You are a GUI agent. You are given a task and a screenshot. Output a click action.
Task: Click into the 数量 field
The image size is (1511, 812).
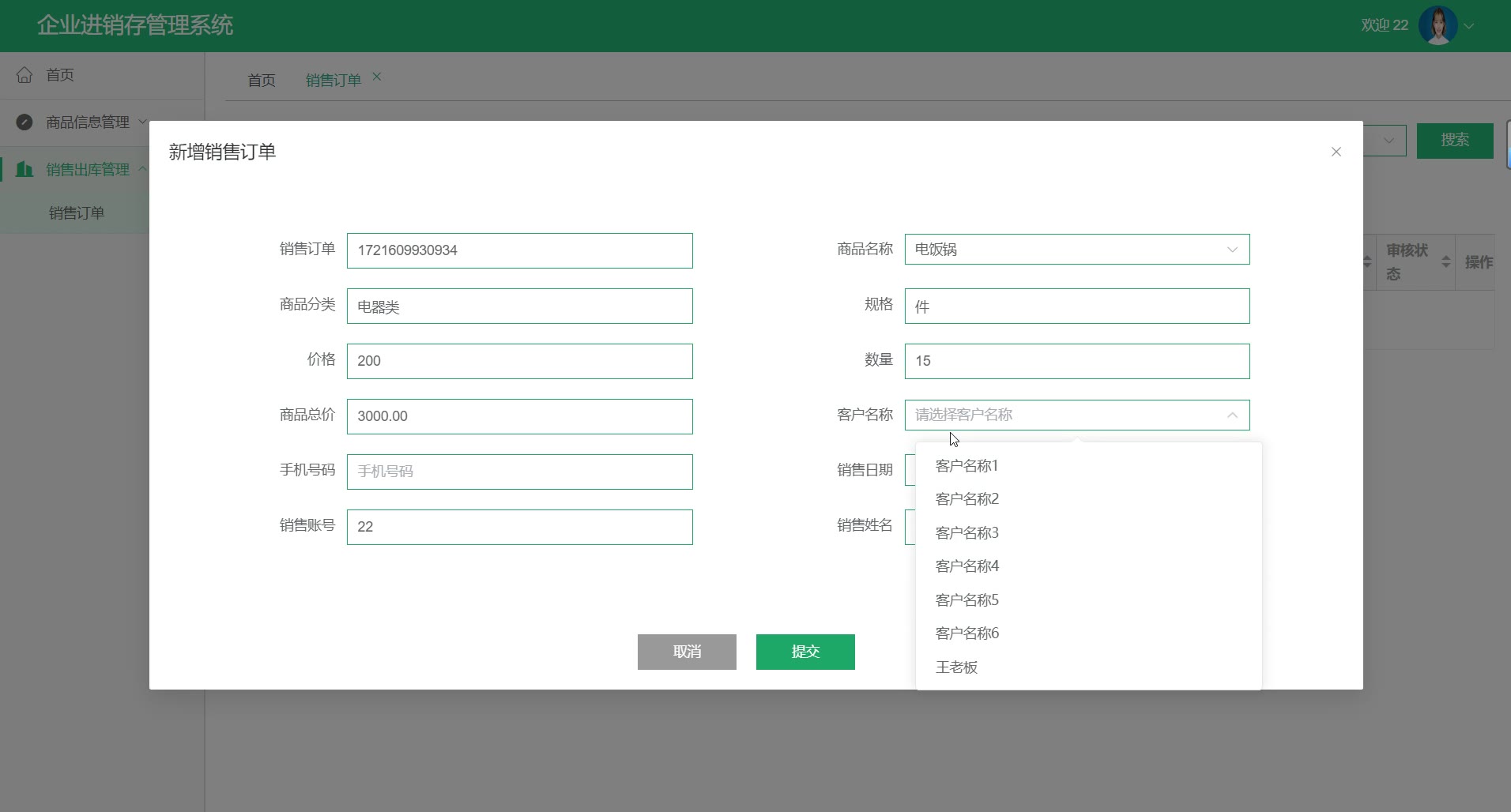pos(1076,361)
